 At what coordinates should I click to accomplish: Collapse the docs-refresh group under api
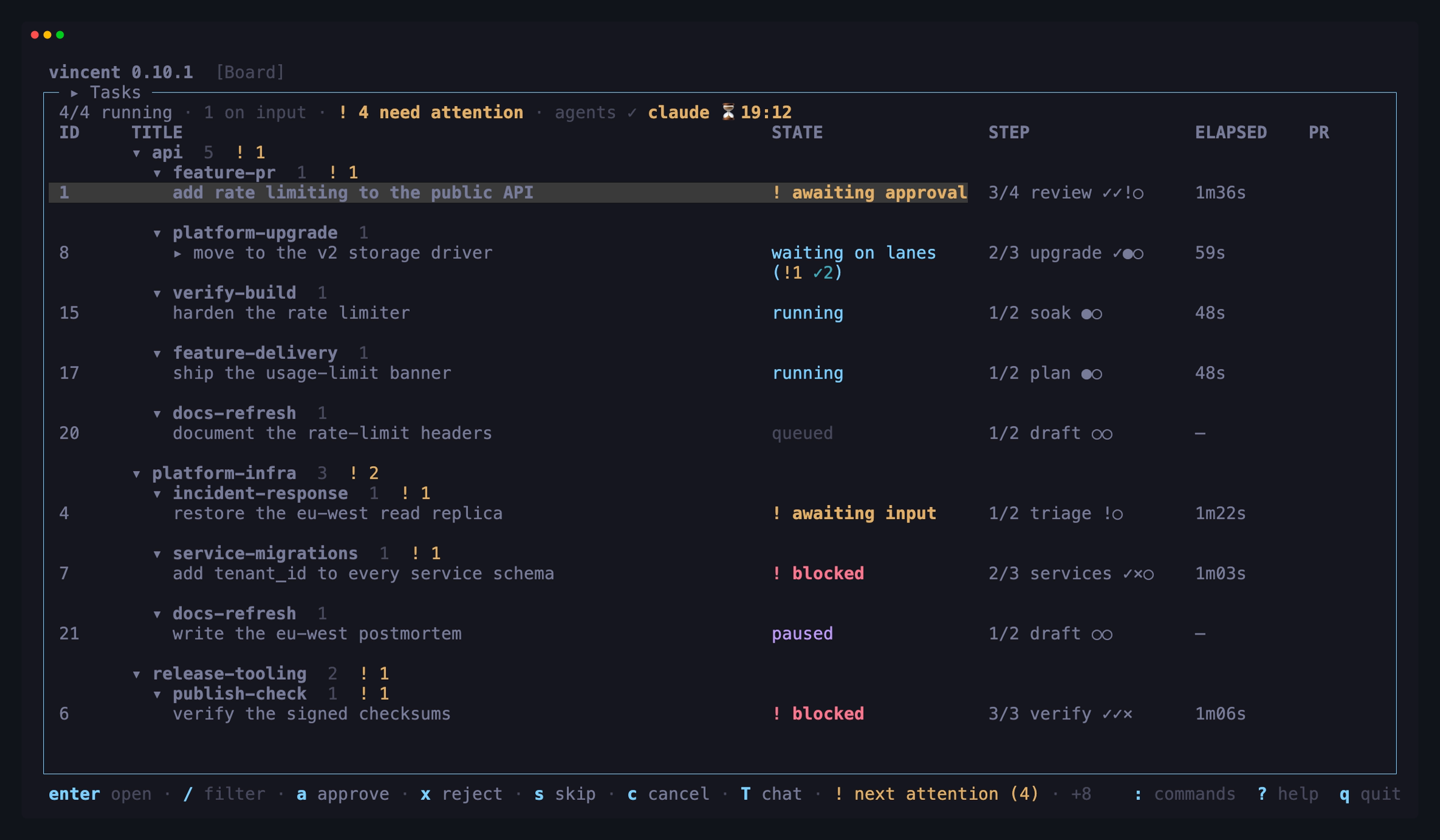(x=157, y=414)
